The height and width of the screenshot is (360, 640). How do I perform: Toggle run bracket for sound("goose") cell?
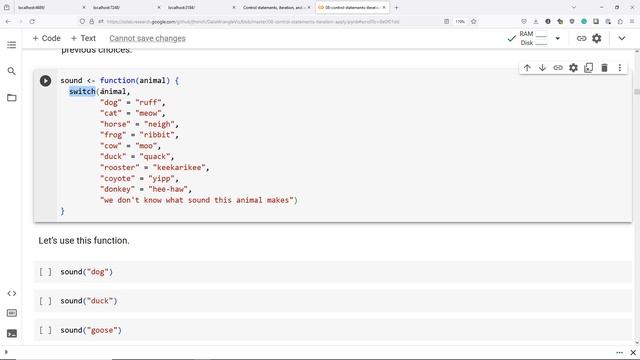click(x=45, y=330)
